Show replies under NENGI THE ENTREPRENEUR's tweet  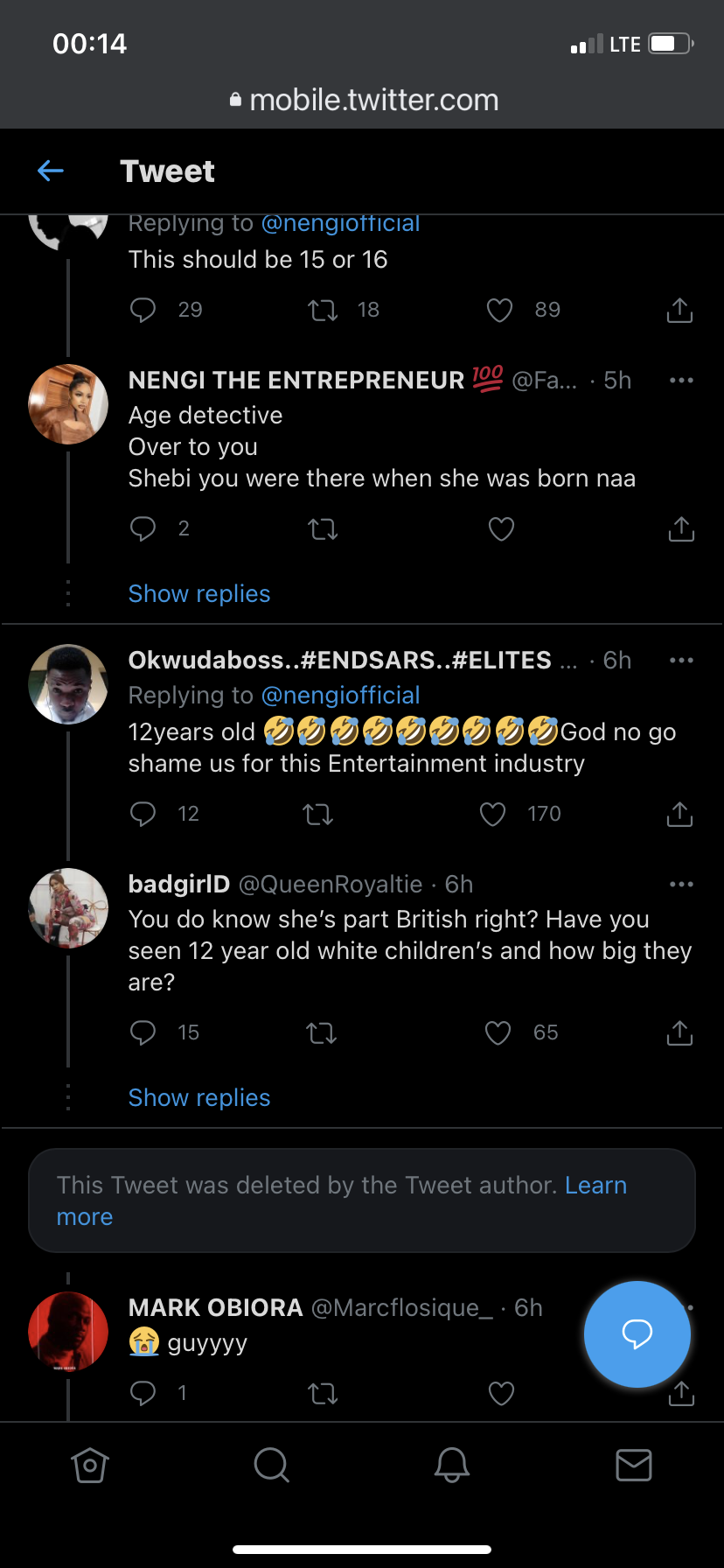[199, 594]
